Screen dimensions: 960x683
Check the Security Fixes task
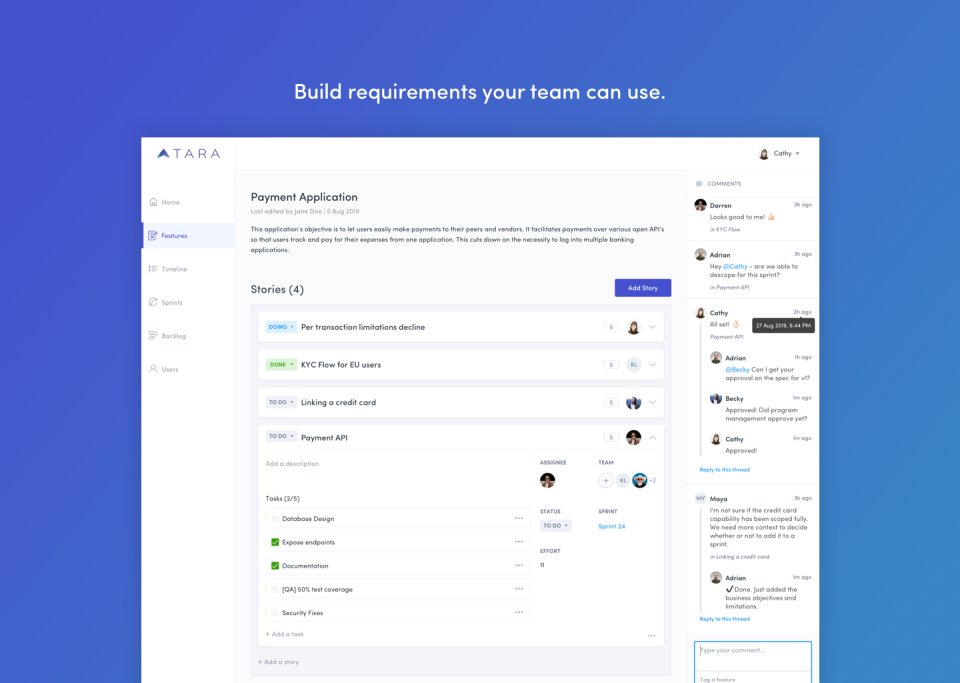tap(275, 613)
